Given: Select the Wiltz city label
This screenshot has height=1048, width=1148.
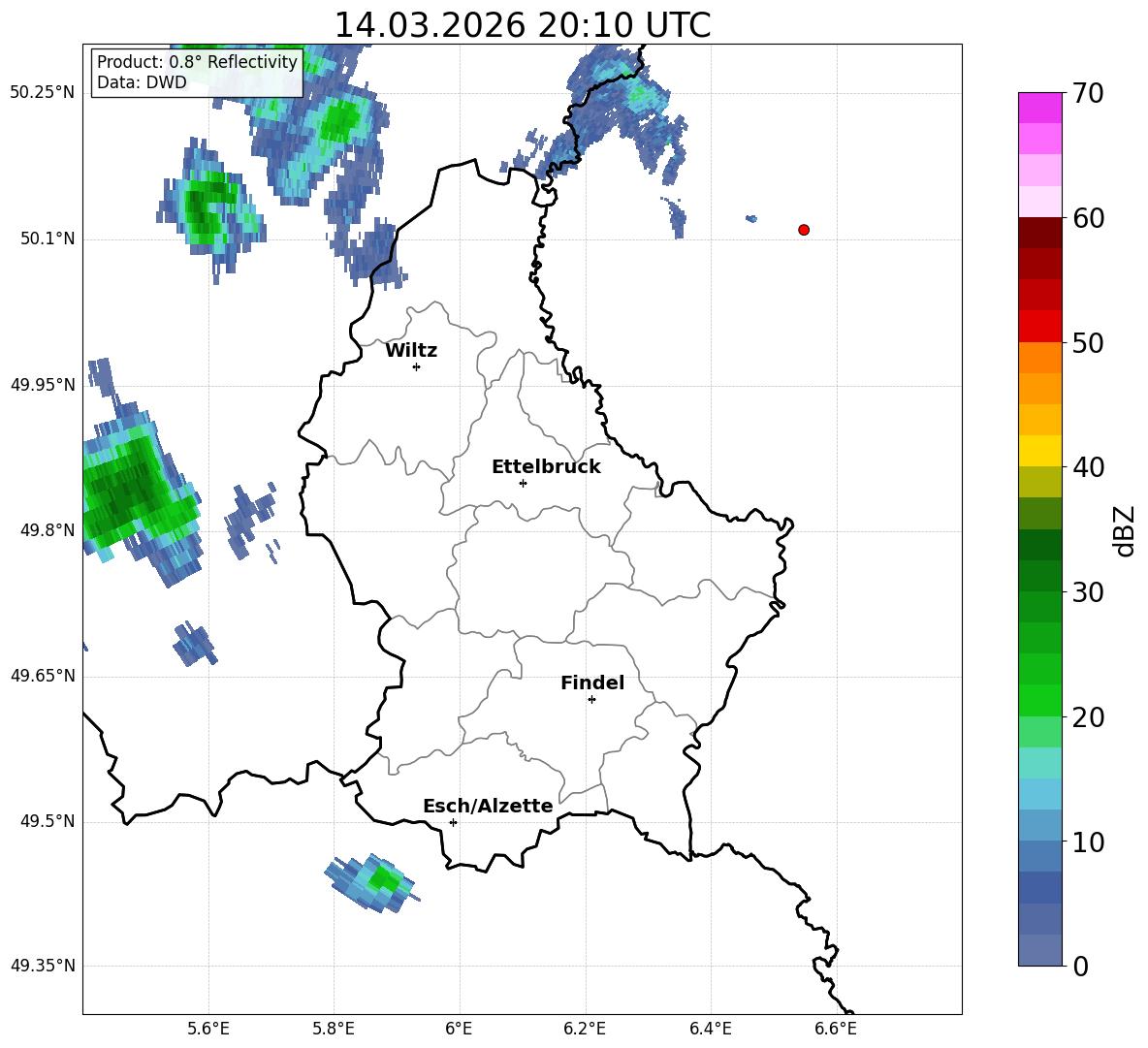Looking at the screenshot, I should (411, 351).
